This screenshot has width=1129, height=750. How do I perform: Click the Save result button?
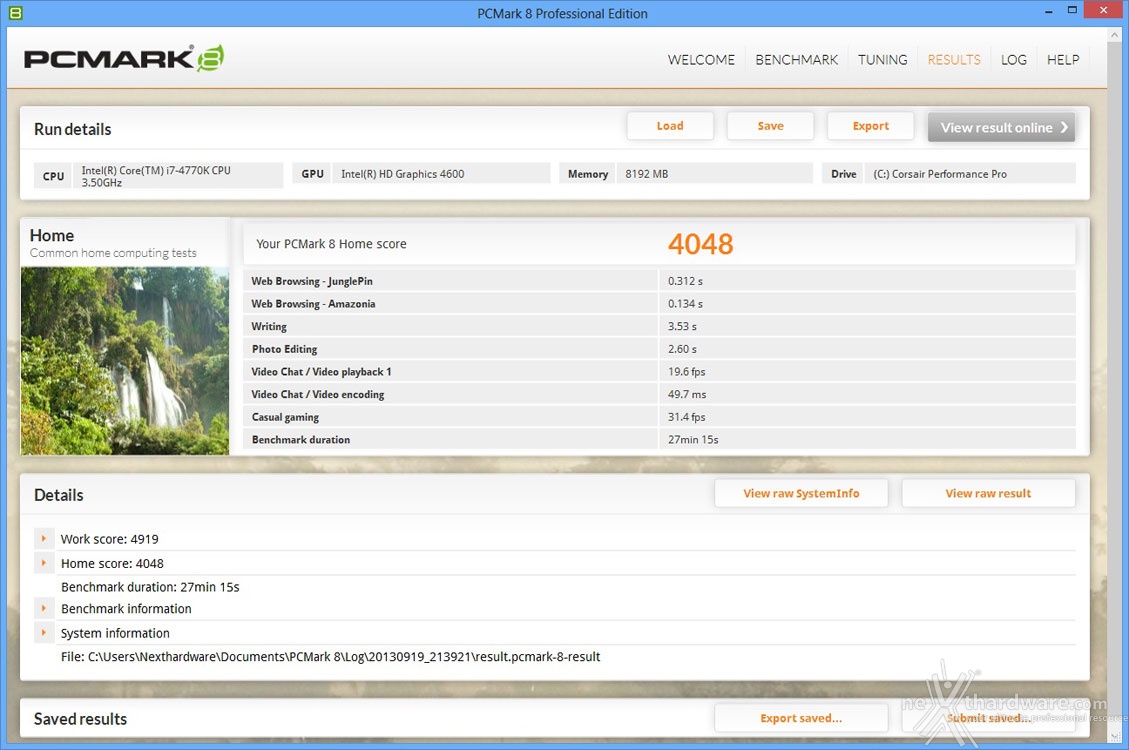pos(770,126)
